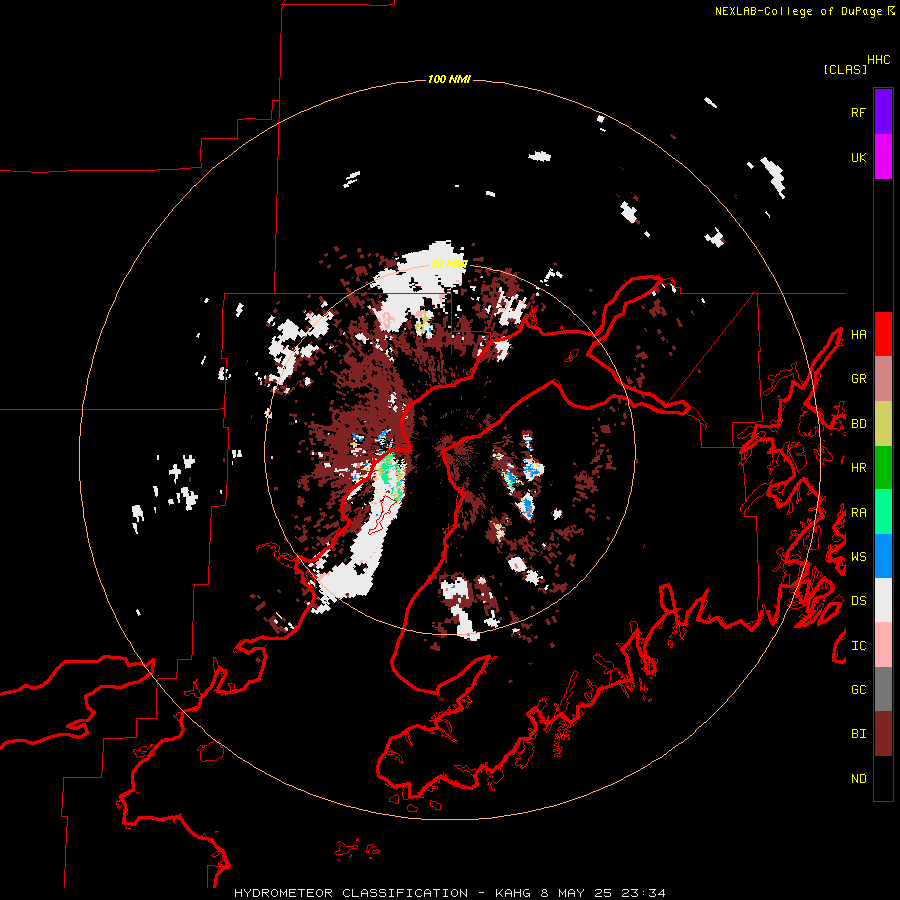Click the 'KAHG' radar site identifier
The height and width of the screenshot is (900, 900).
coord(513,893)
